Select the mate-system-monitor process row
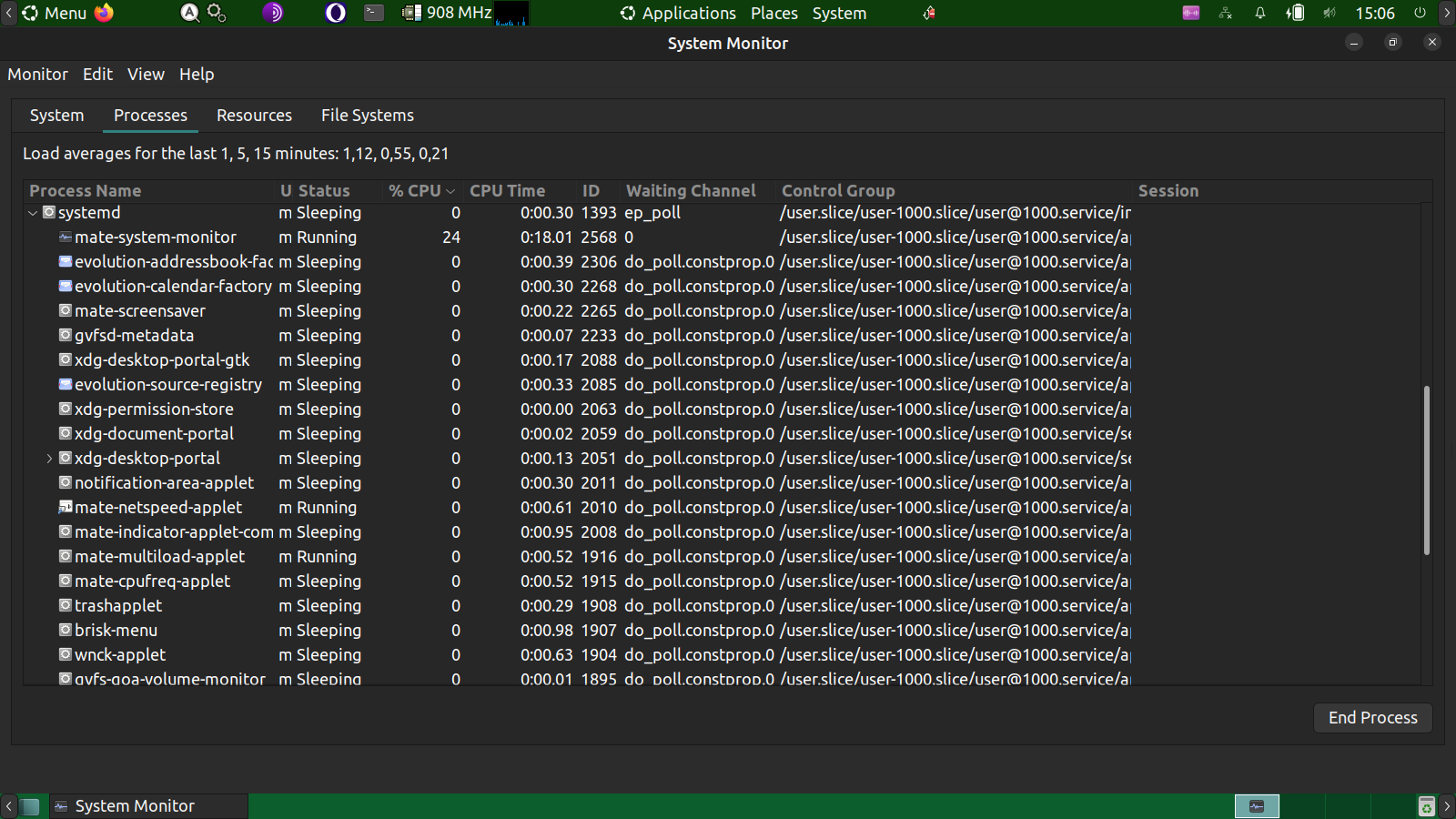Viewport: 1456px width, 819px height. [156, 238]
